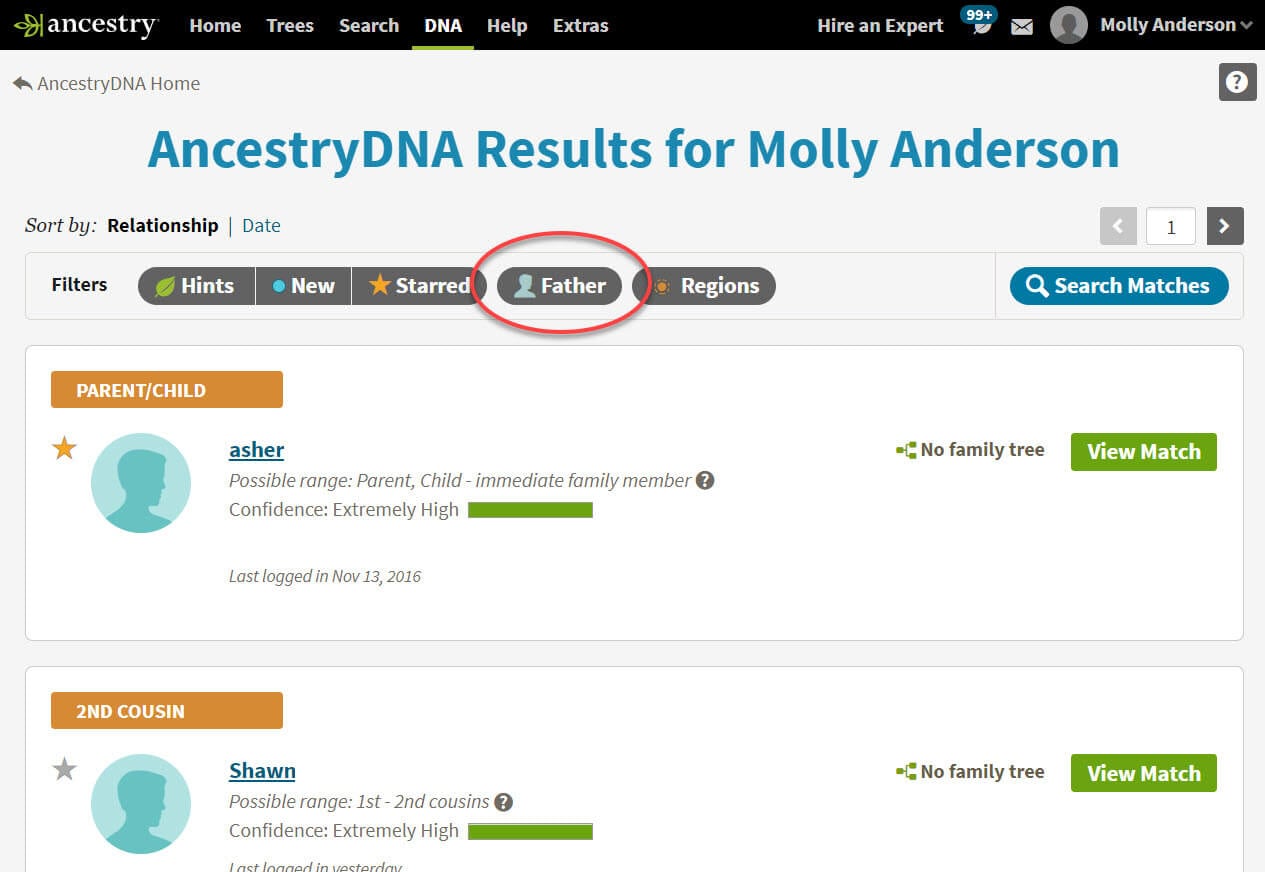1265x872 pixels.
Task: Open messages with the envelope icon
Action: tap(1021, 26)
